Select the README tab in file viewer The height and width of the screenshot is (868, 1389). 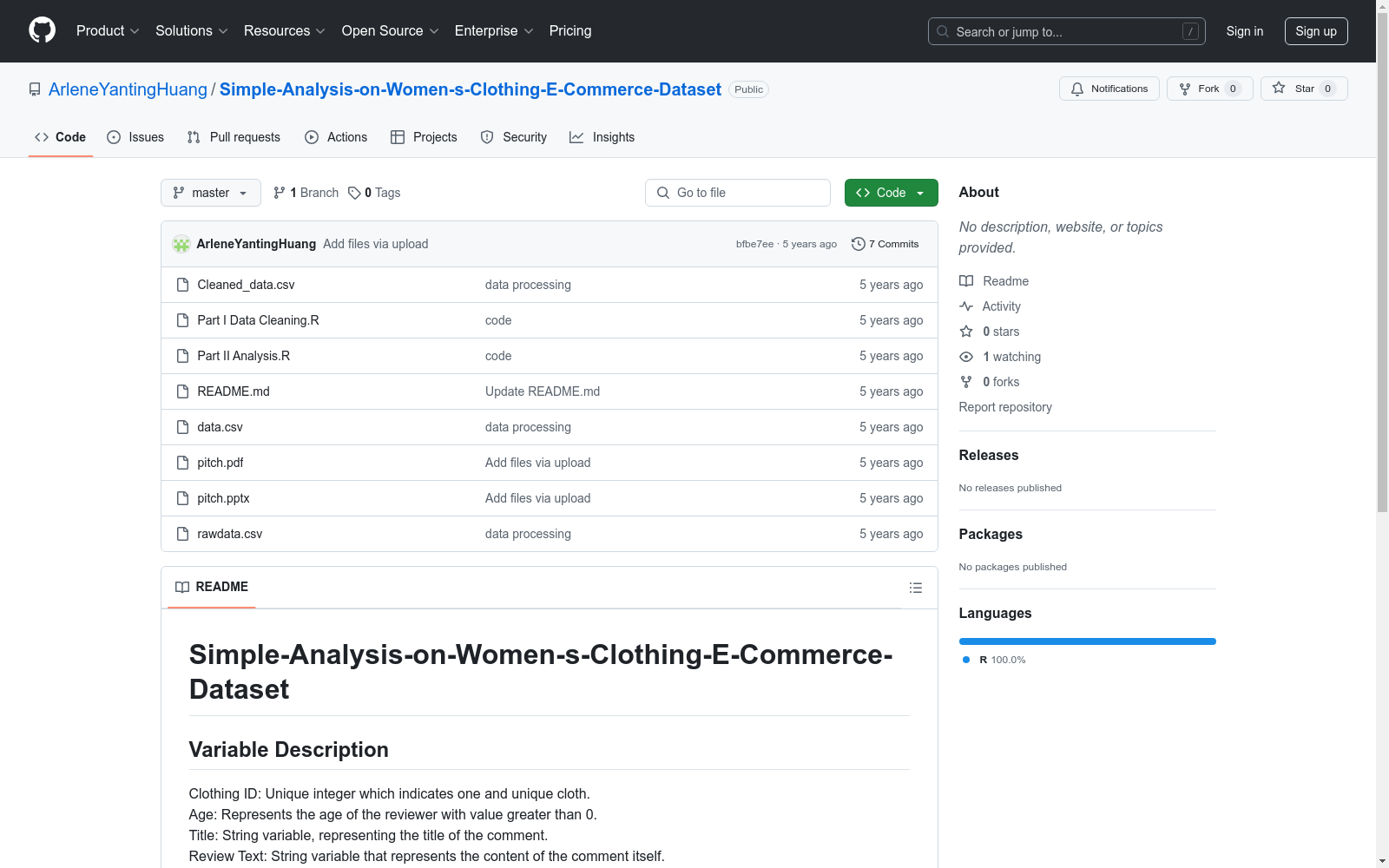click(x=212, y=587)
